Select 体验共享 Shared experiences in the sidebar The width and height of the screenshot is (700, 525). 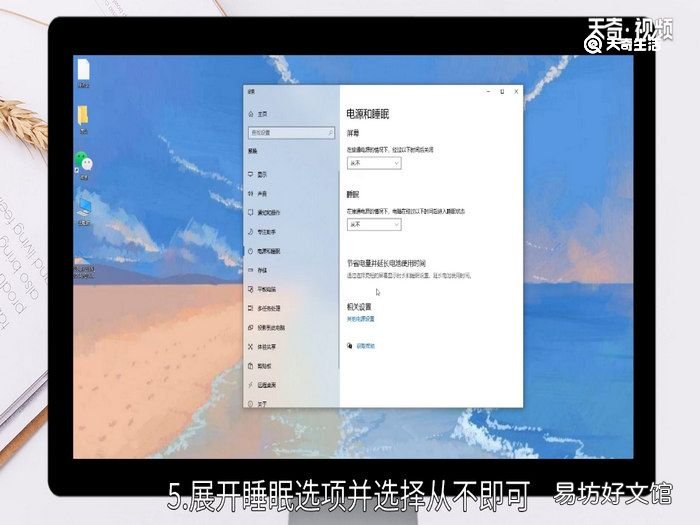coord(262,347)
